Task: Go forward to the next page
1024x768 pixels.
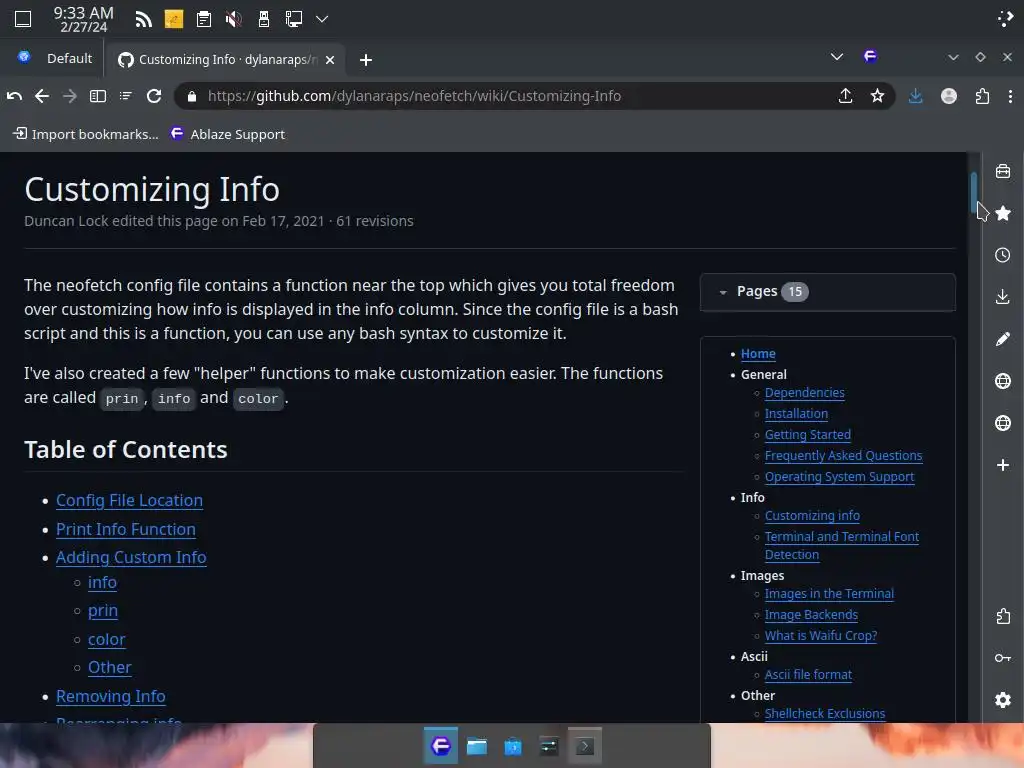Action: [x=70, y=96]
